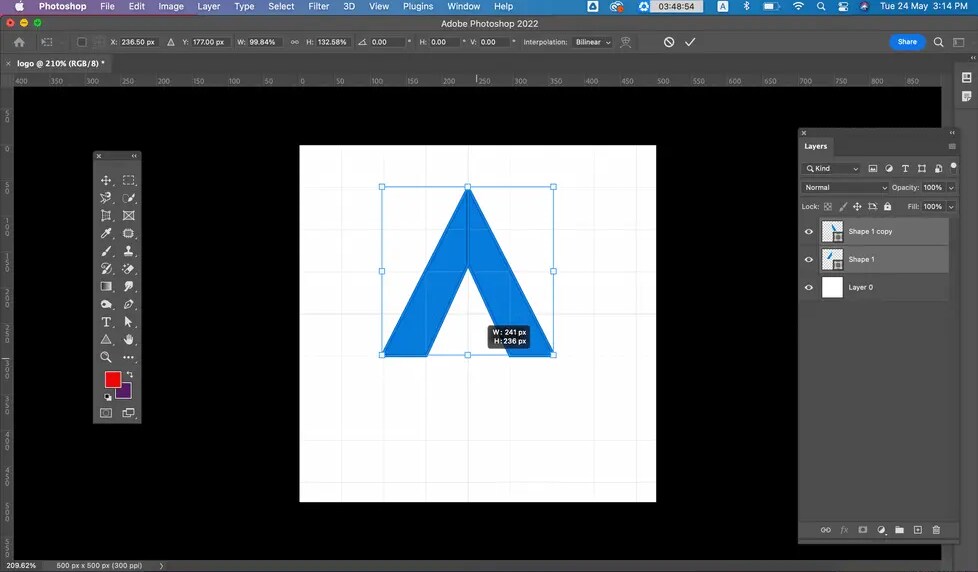Open the Opacity slider dropdown arrow

pyautogui.click(x=951, y=187)
